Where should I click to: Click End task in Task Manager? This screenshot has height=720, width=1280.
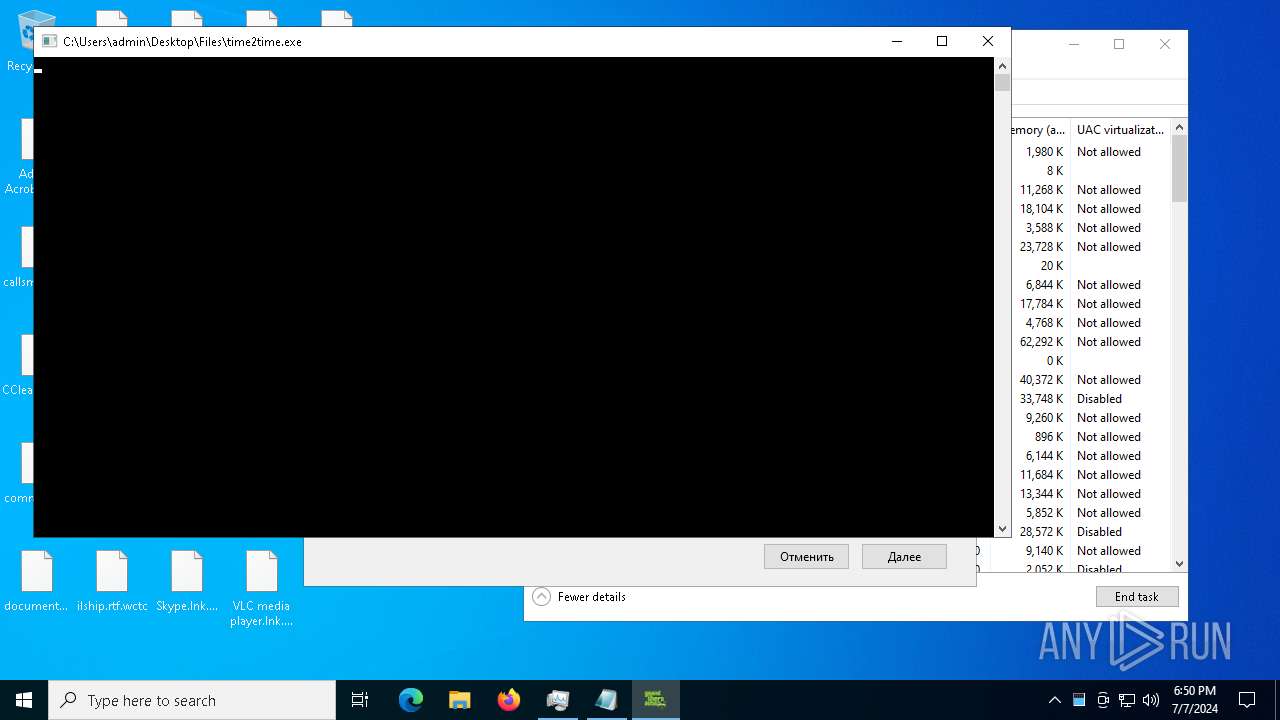(1137, 597)
